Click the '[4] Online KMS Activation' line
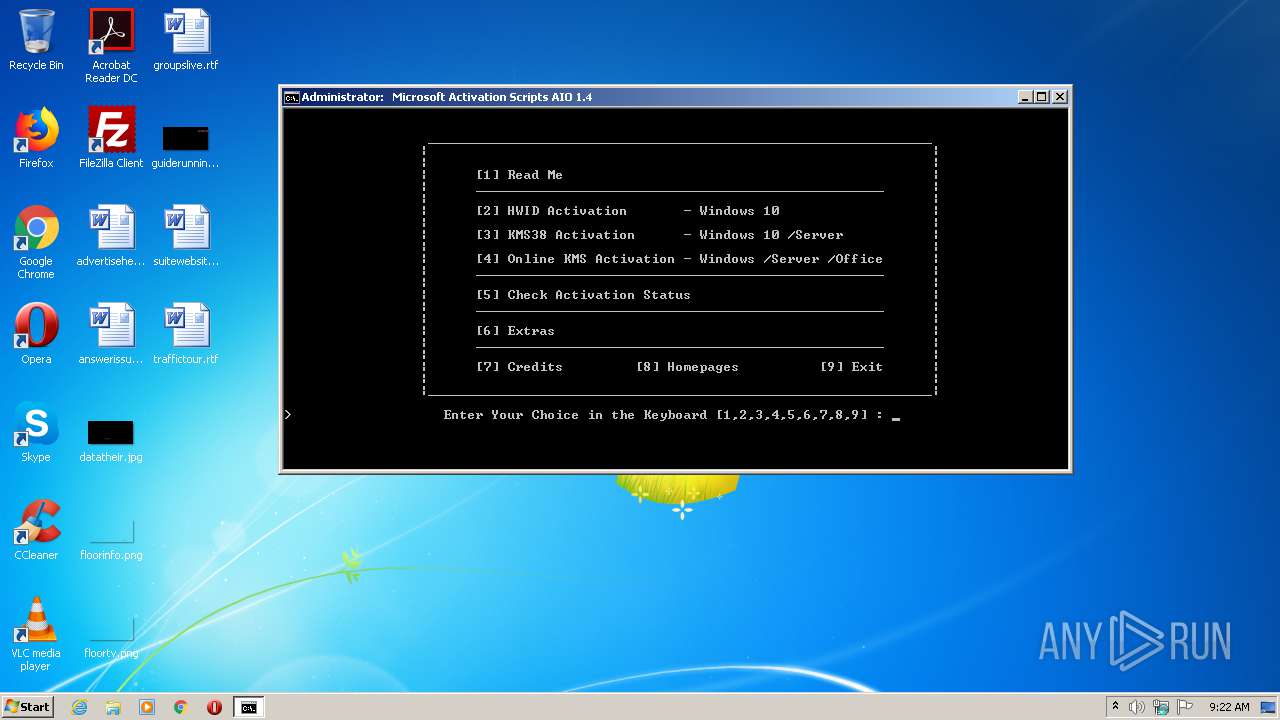The width and height of the screenshot is (1280, 720). tap(679, 259)
